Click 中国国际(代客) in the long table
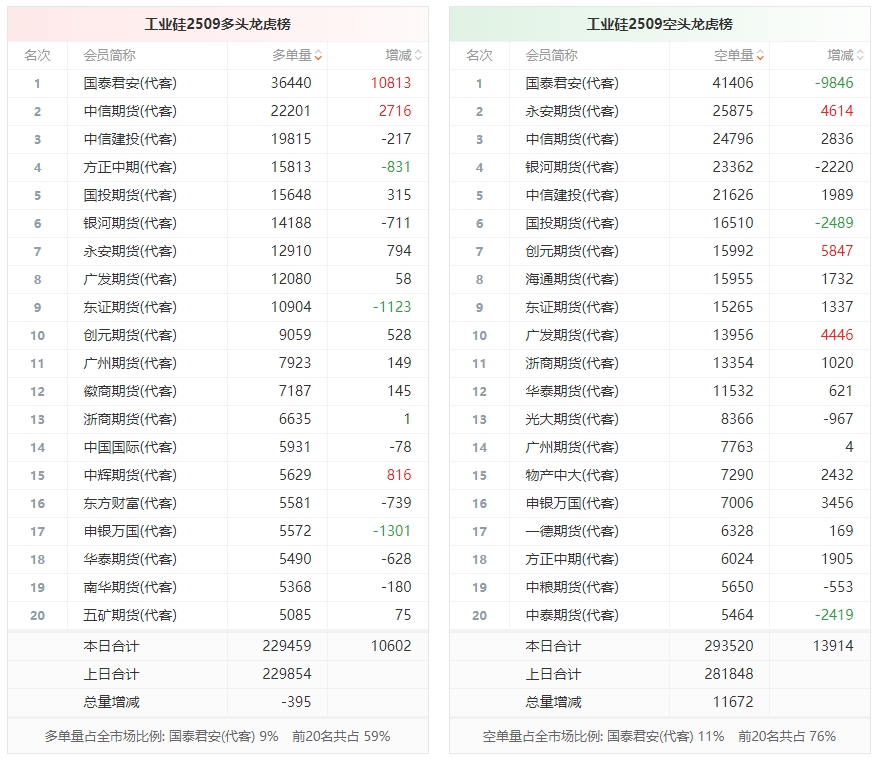 coord(130,447)
